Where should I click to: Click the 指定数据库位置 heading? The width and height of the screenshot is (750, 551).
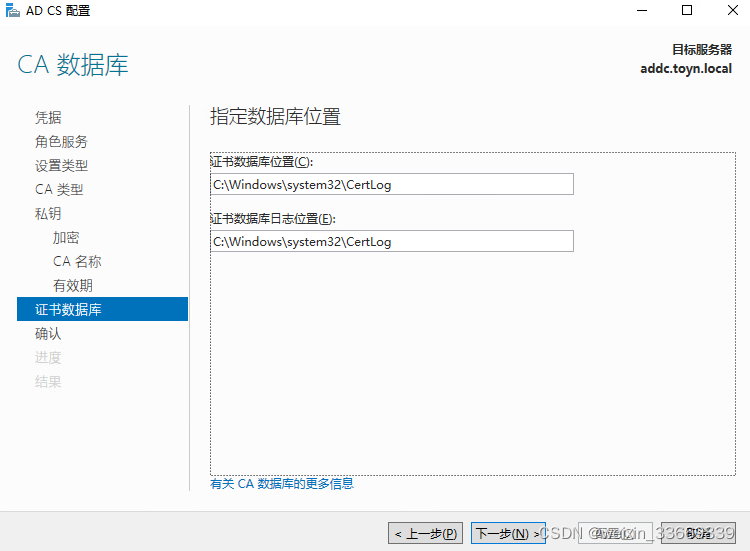pyautogui.click(x=276, y=117)
